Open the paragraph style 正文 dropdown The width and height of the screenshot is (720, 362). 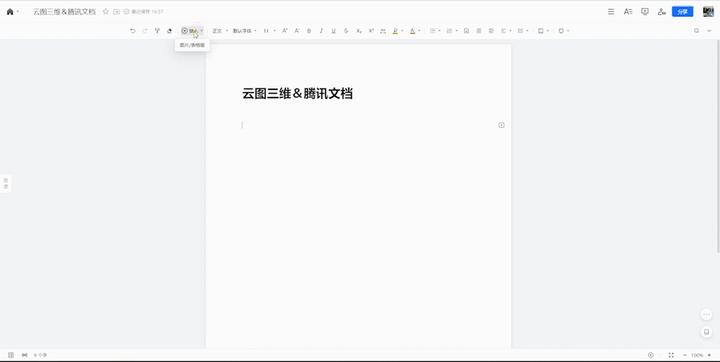click(220, 31)
